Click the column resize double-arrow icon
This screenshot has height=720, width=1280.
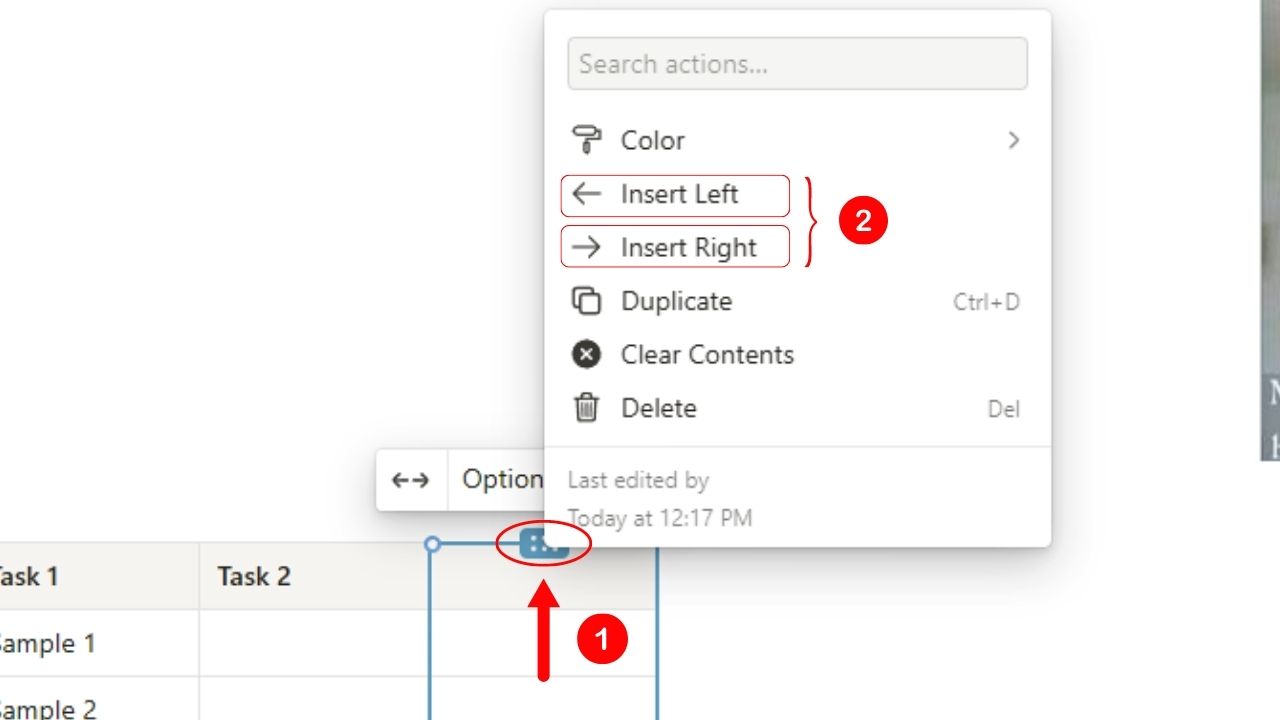412,480
